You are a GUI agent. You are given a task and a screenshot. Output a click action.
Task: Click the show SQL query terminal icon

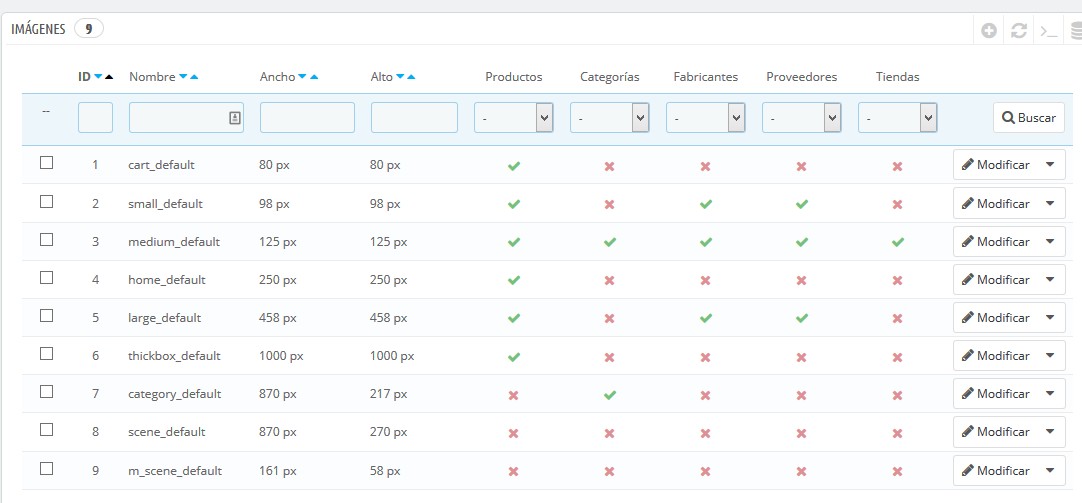click(1048, 31)
